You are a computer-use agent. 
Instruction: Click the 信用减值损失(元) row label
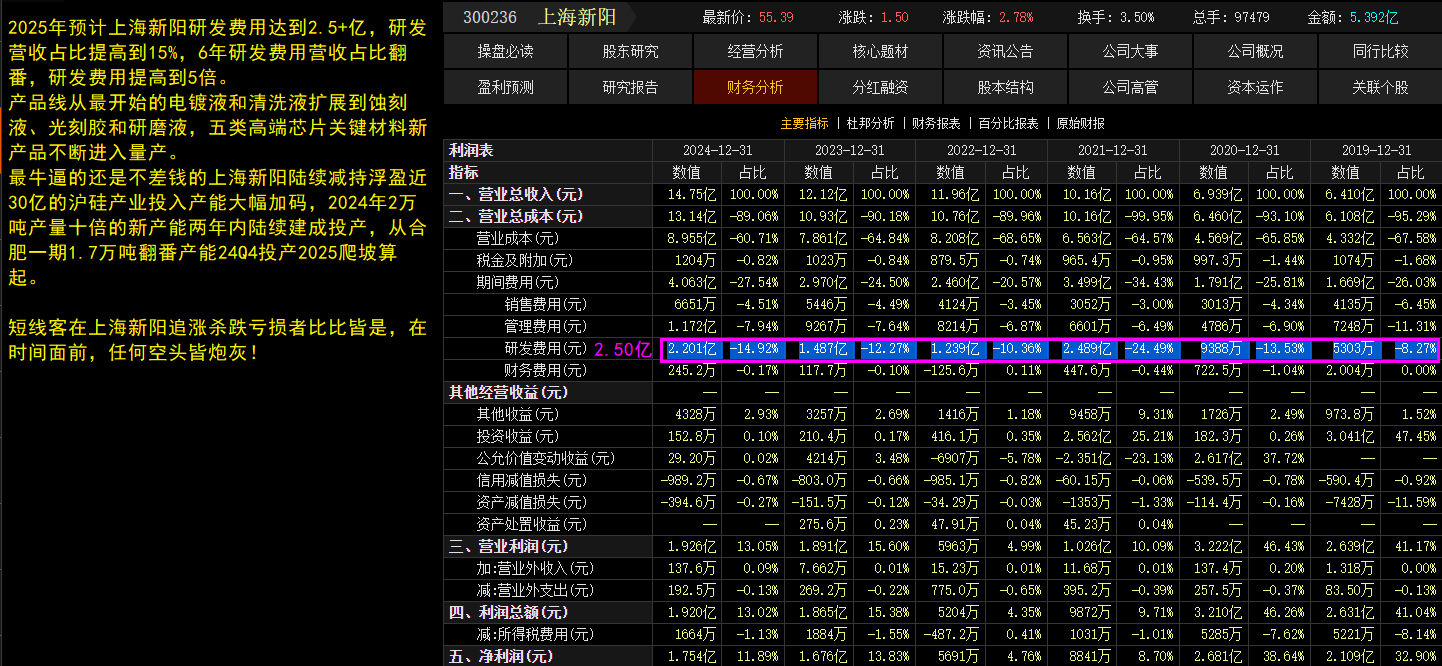(532, 480)
